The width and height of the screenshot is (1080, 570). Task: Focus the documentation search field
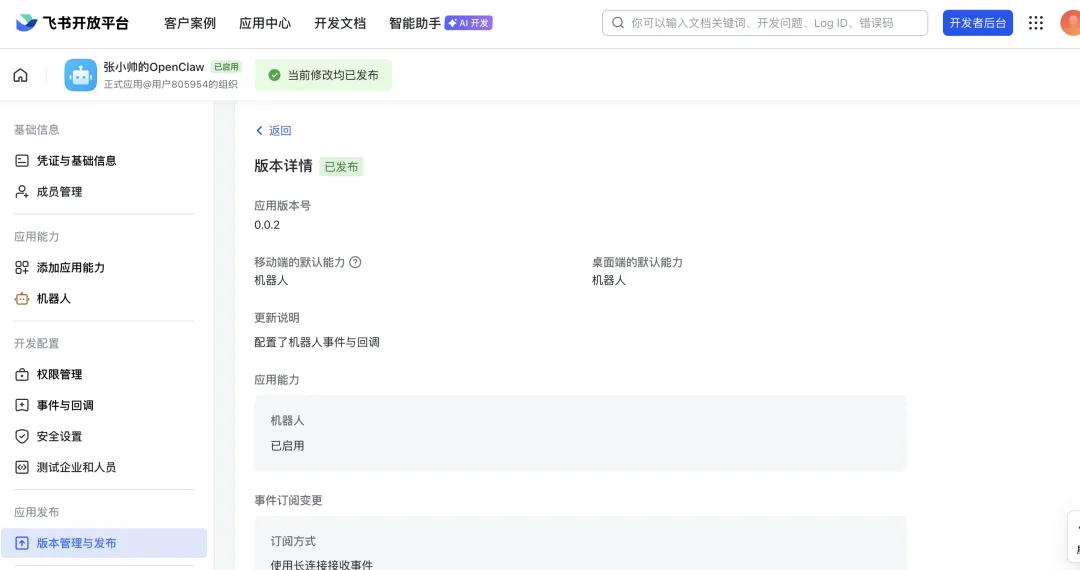tap(765, 23)
